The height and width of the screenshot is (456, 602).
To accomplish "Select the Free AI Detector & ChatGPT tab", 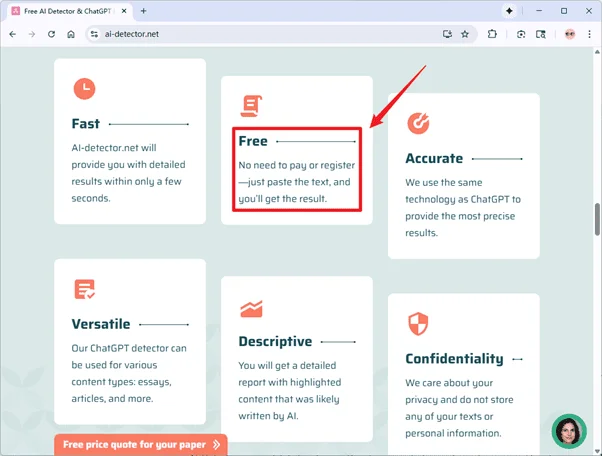I will pyautogui.click(x=67, y=11).
